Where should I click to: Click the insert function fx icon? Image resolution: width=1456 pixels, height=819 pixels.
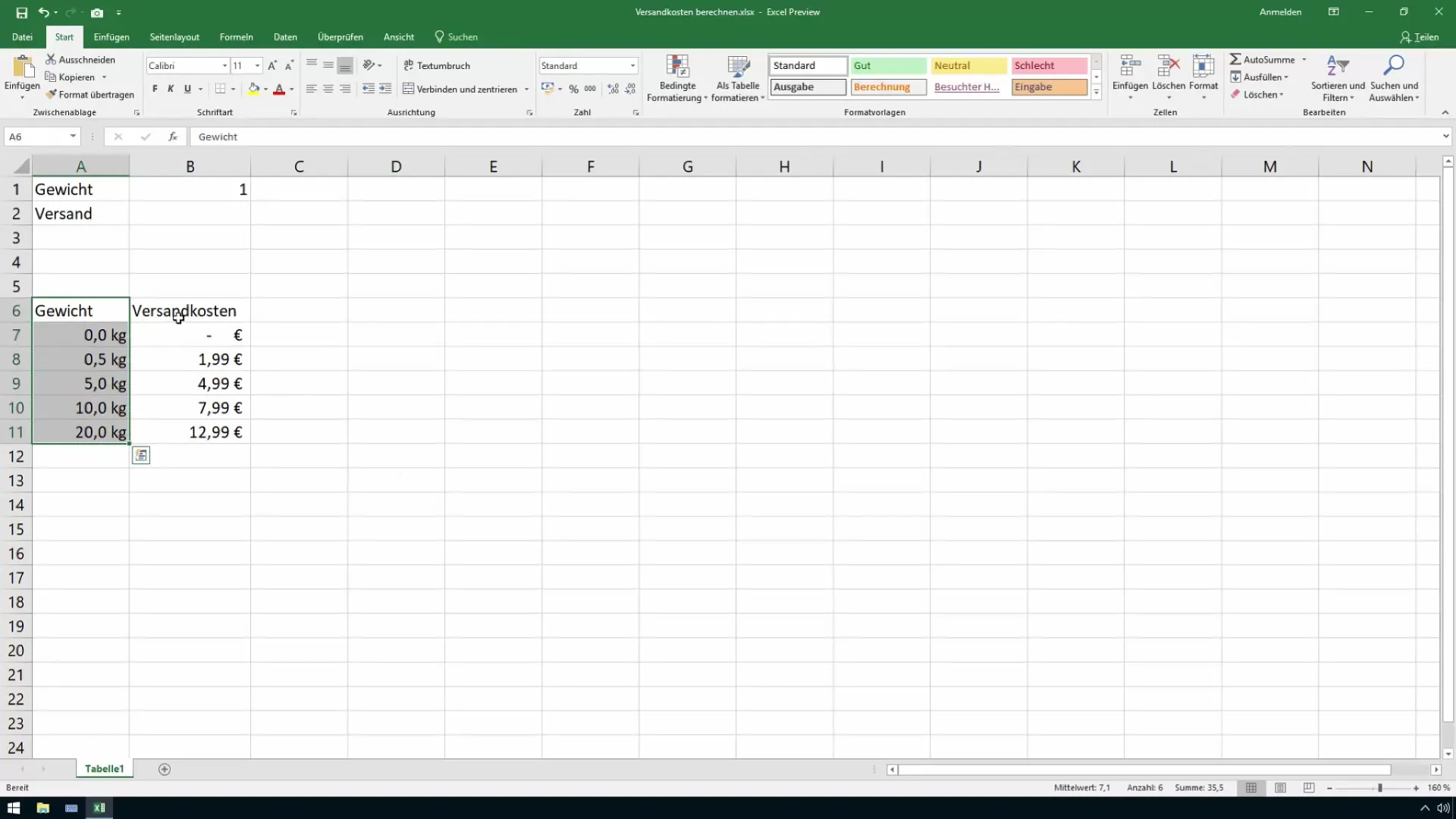(x=173, y=136)
